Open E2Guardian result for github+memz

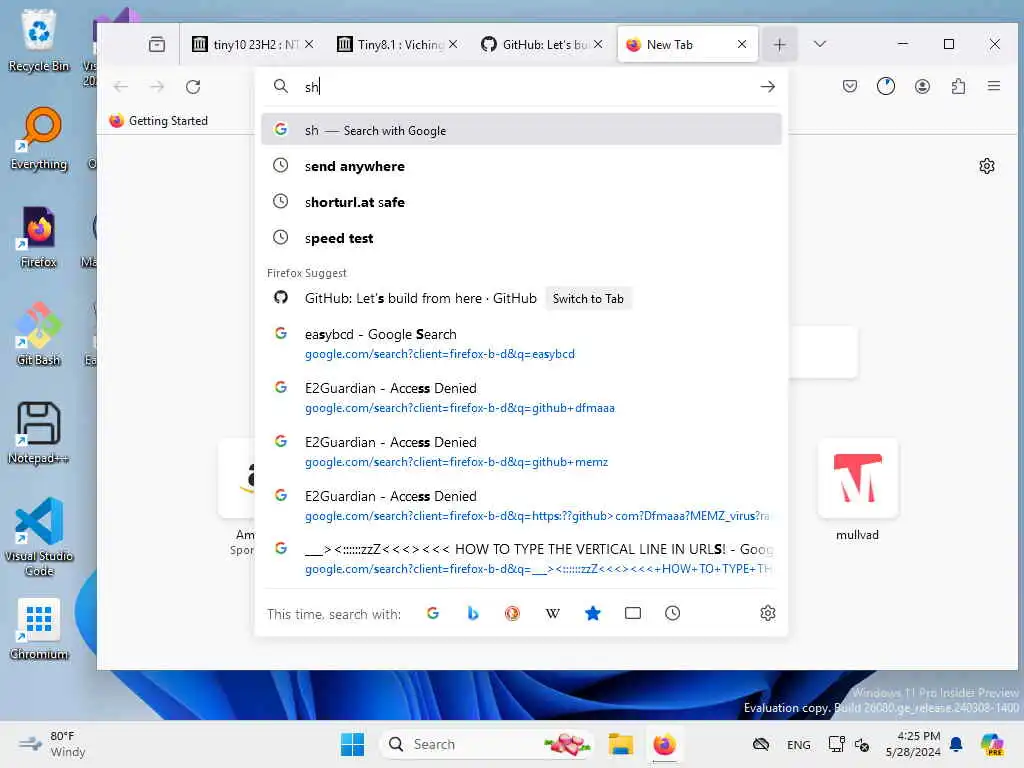click(521, 451)
